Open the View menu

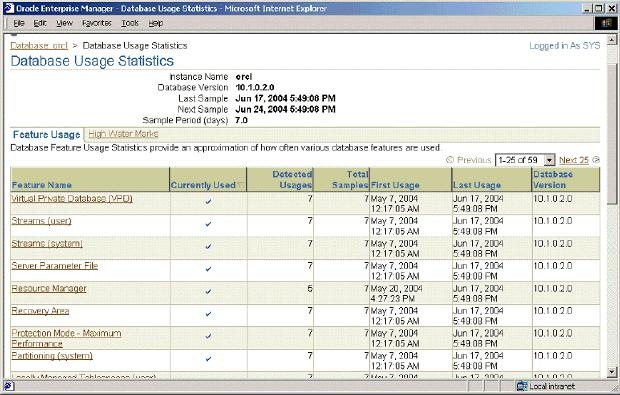[x=64, y=23]
